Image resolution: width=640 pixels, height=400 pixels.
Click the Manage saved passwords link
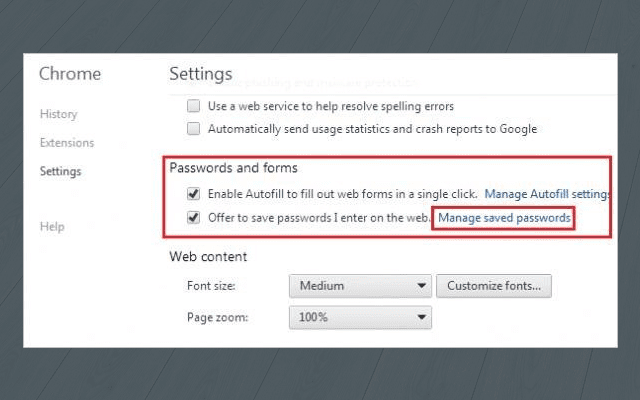(504, 217)
